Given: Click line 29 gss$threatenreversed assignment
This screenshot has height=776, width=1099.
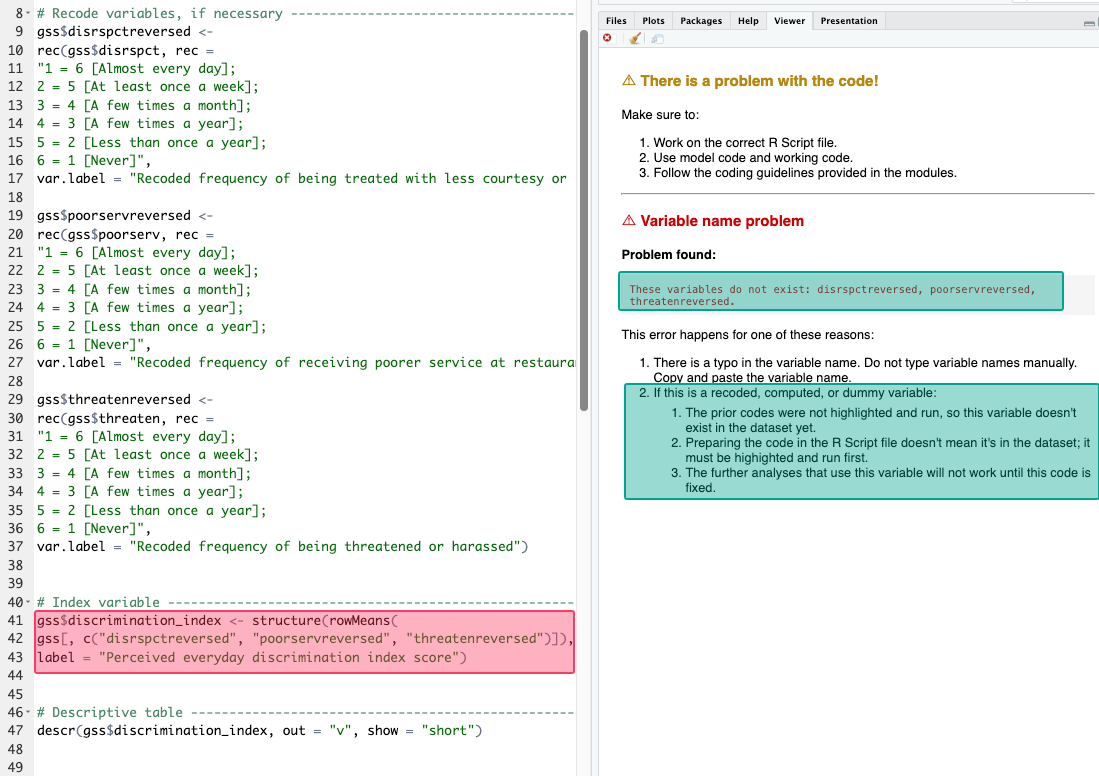Looking at the screenshot, I should pyautogui.click(x=125, y=400).
